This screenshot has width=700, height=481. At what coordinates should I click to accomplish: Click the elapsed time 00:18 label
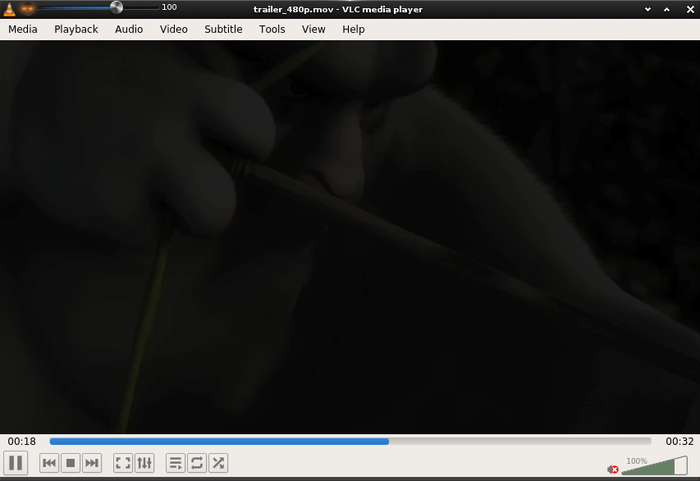(22, 441)
